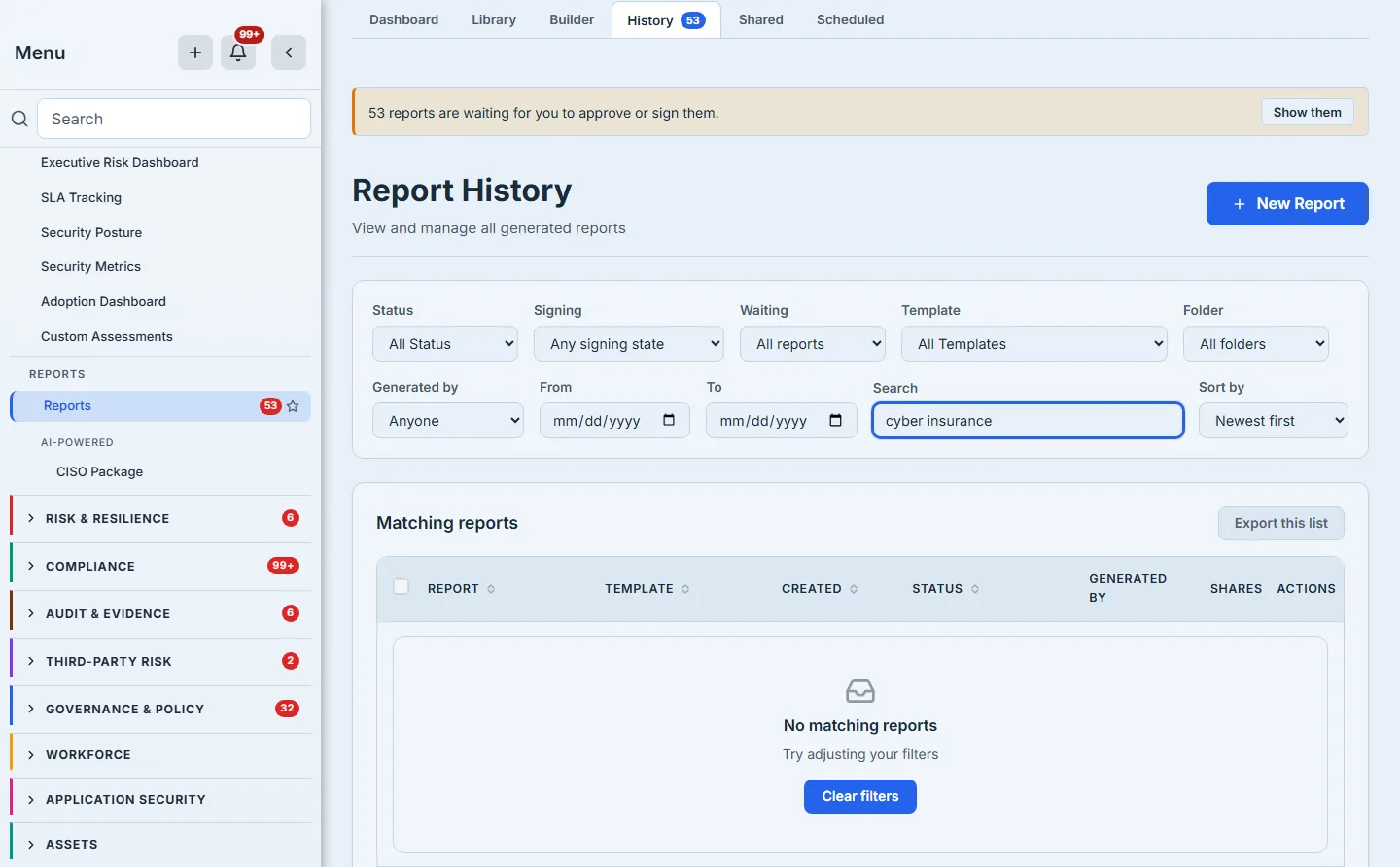
Task: Open CISO Package in sidebar
Action: pos(100,471)
